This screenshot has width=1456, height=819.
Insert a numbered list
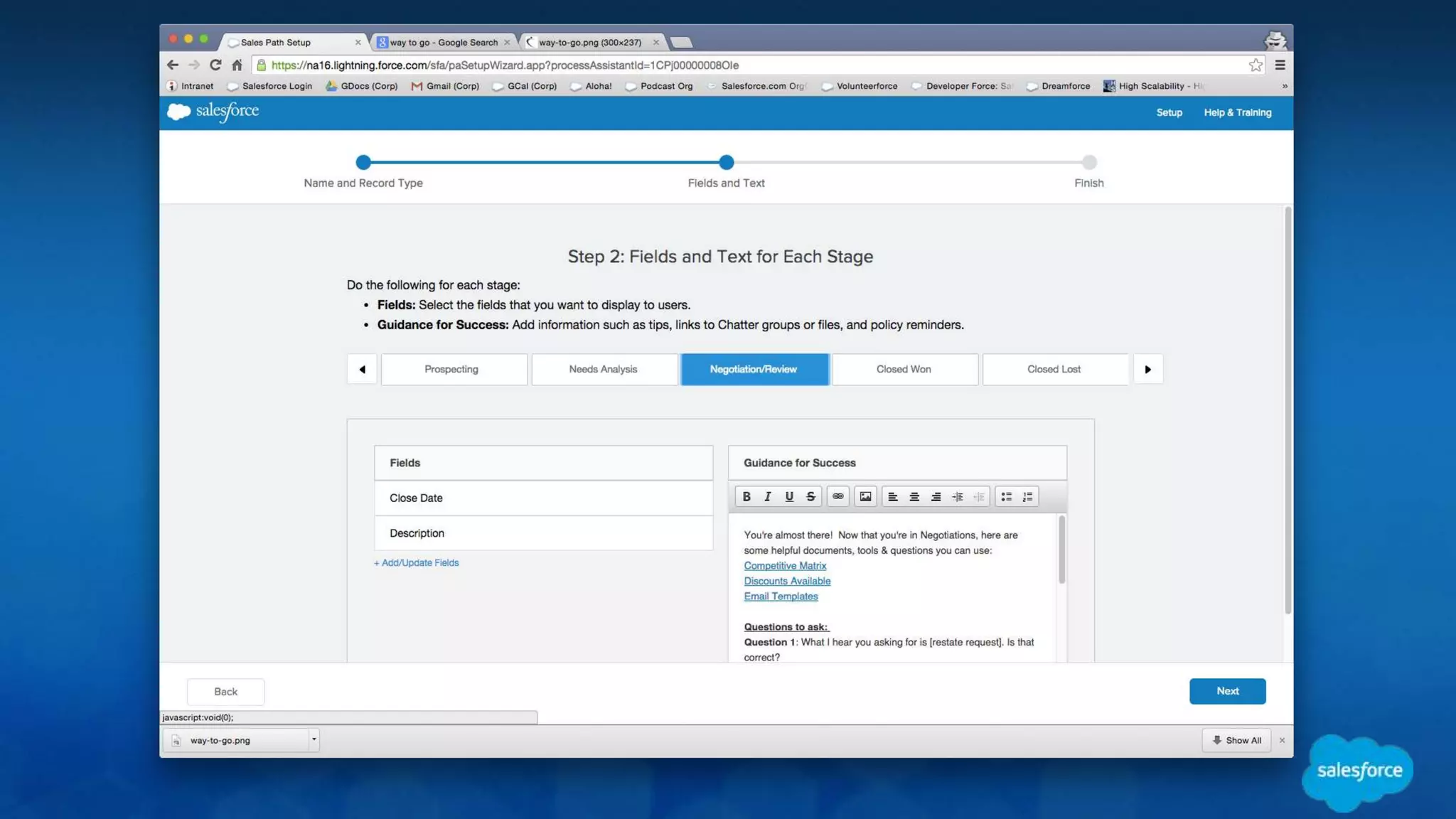click(1027, 497)
